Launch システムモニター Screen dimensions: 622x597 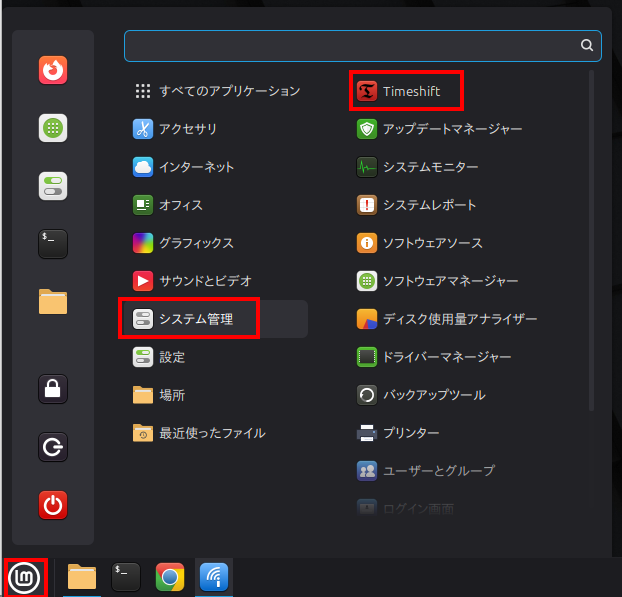tap(430, 167)
